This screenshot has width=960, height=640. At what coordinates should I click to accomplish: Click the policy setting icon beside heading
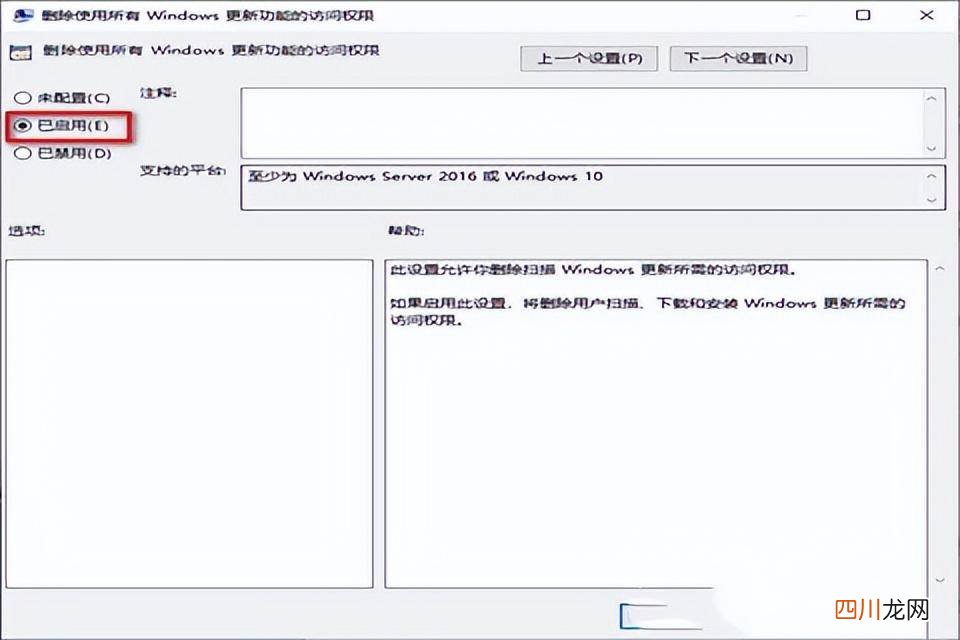coord(21,53)
